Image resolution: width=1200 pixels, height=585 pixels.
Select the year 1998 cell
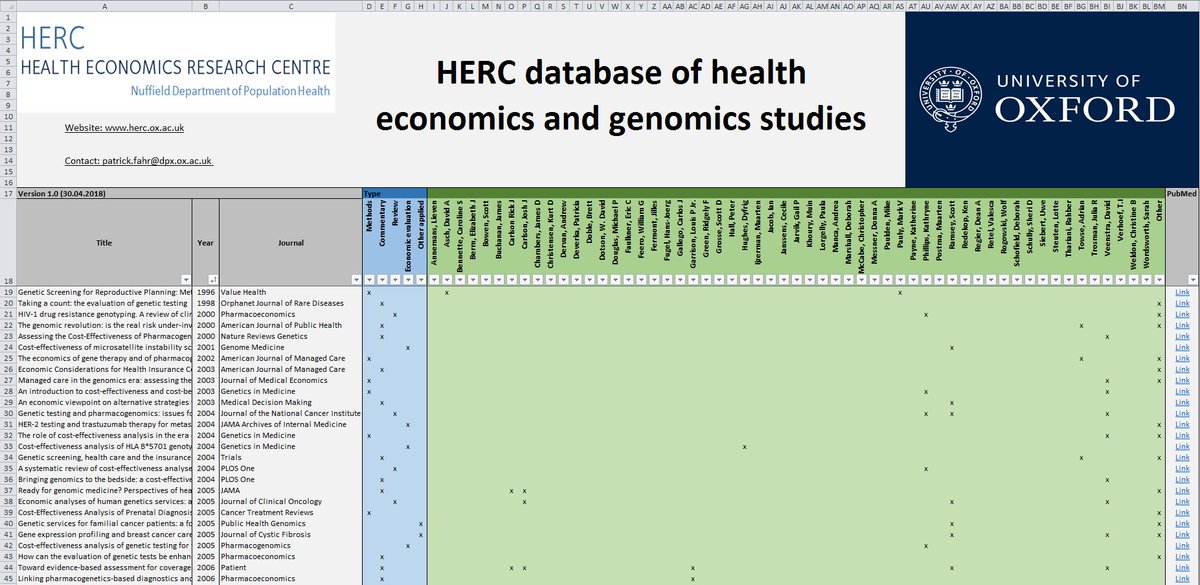[207, 303]
